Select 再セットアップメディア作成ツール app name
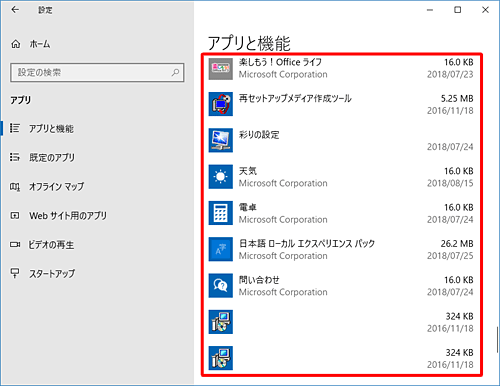The width and height of the screenshot is (500, 386). click(x=295, y=98)
